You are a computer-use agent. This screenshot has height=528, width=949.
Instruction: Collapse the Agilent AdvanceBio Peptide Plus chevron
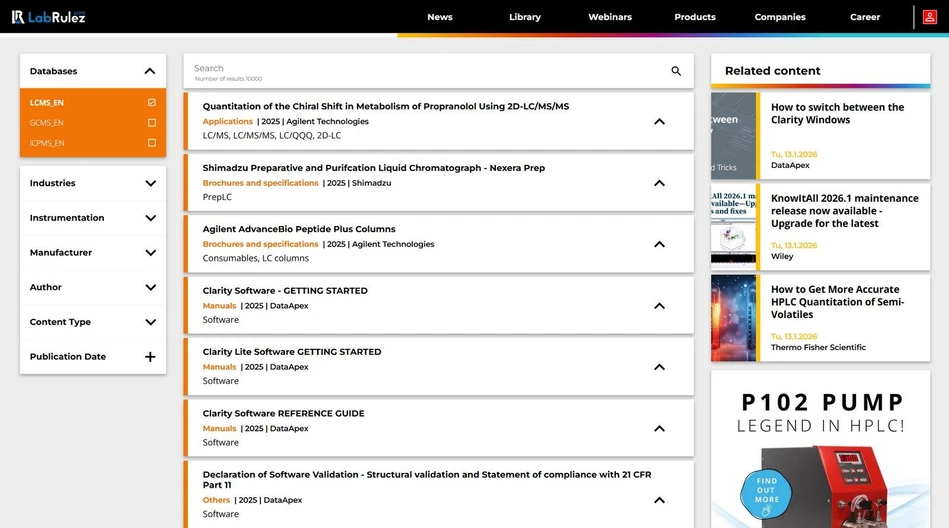659,244
